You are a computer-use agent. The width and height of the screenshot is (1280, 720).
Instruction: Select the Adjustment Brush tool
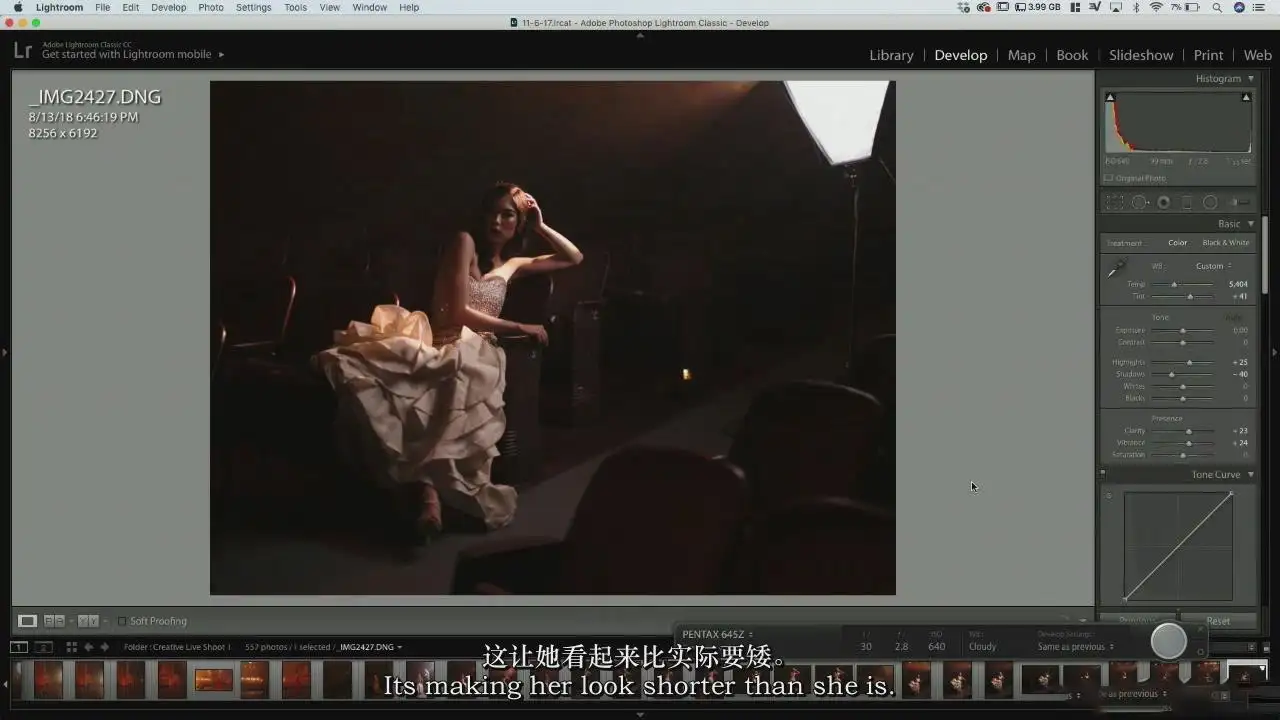click(x=1239, y=202)
